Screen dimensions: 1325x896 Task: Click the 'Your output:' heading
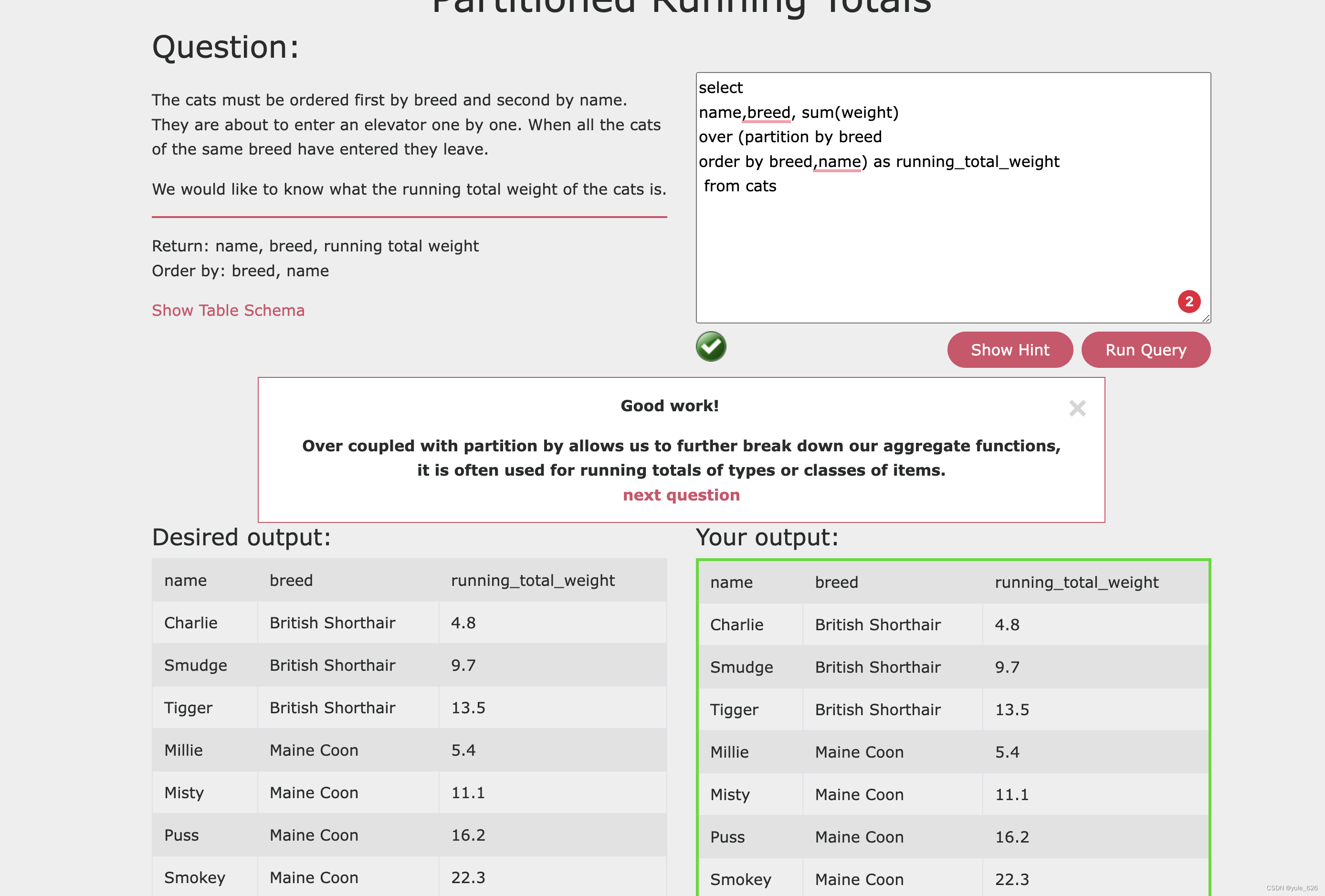pyautogui.click(x=767, y=537)
